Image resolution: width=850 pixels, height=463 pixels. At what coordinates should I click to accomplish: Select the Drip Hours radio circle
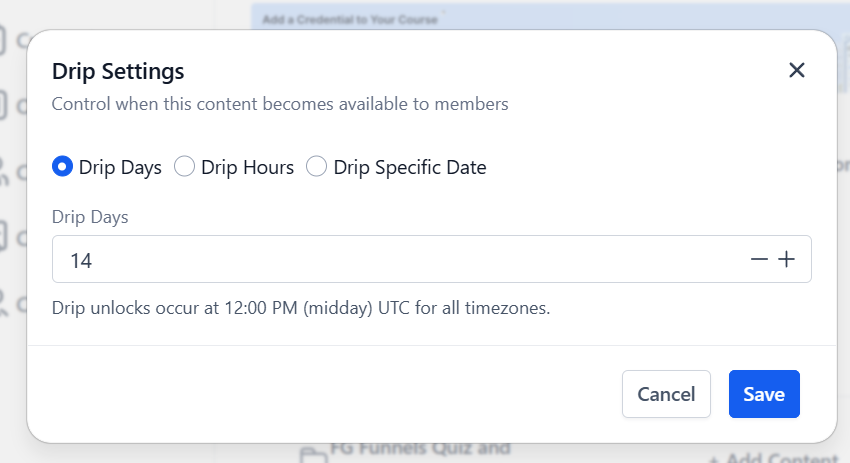point(184,166)
